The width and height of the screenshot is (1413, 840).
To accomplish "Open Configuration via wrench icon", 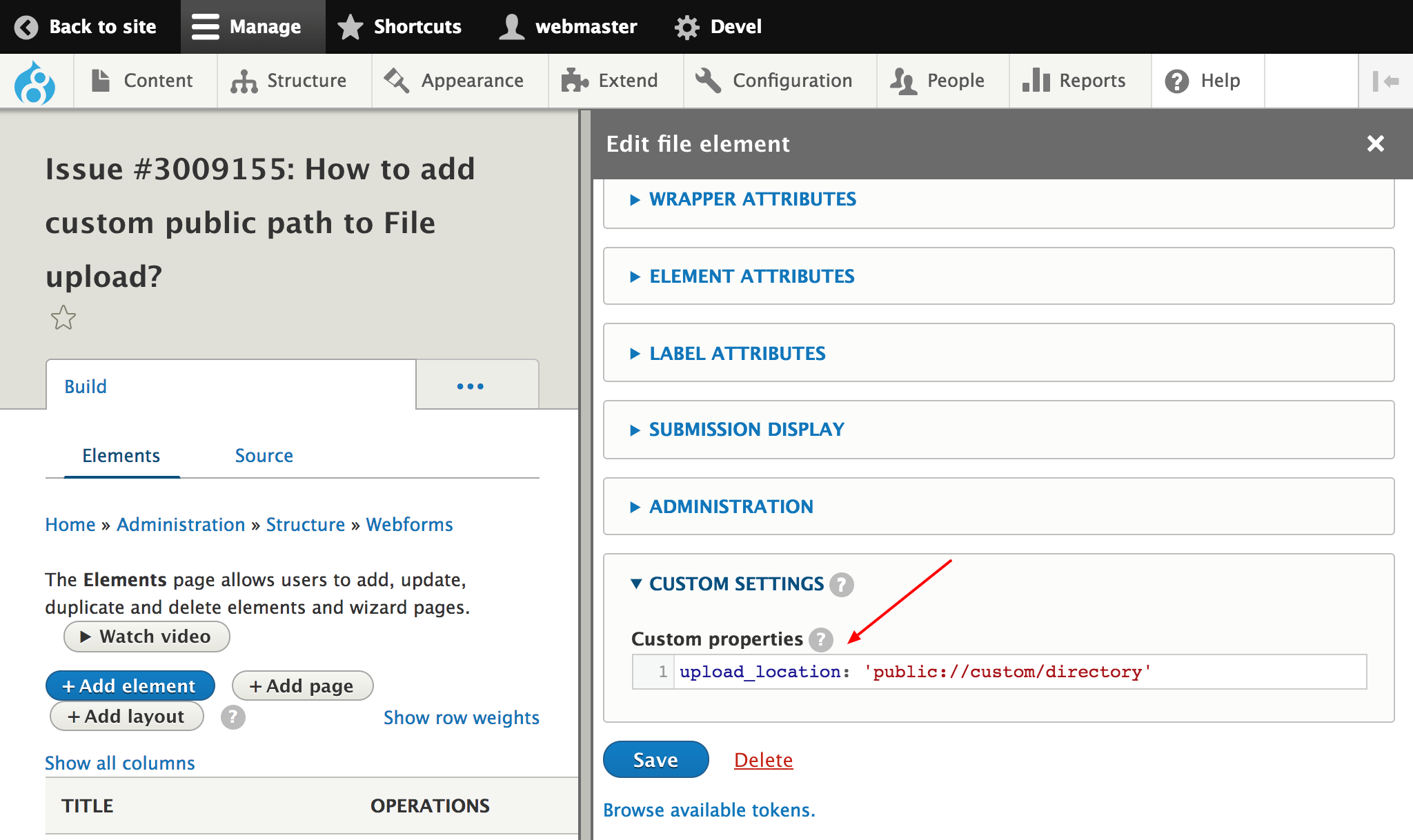I will (706, 80).
